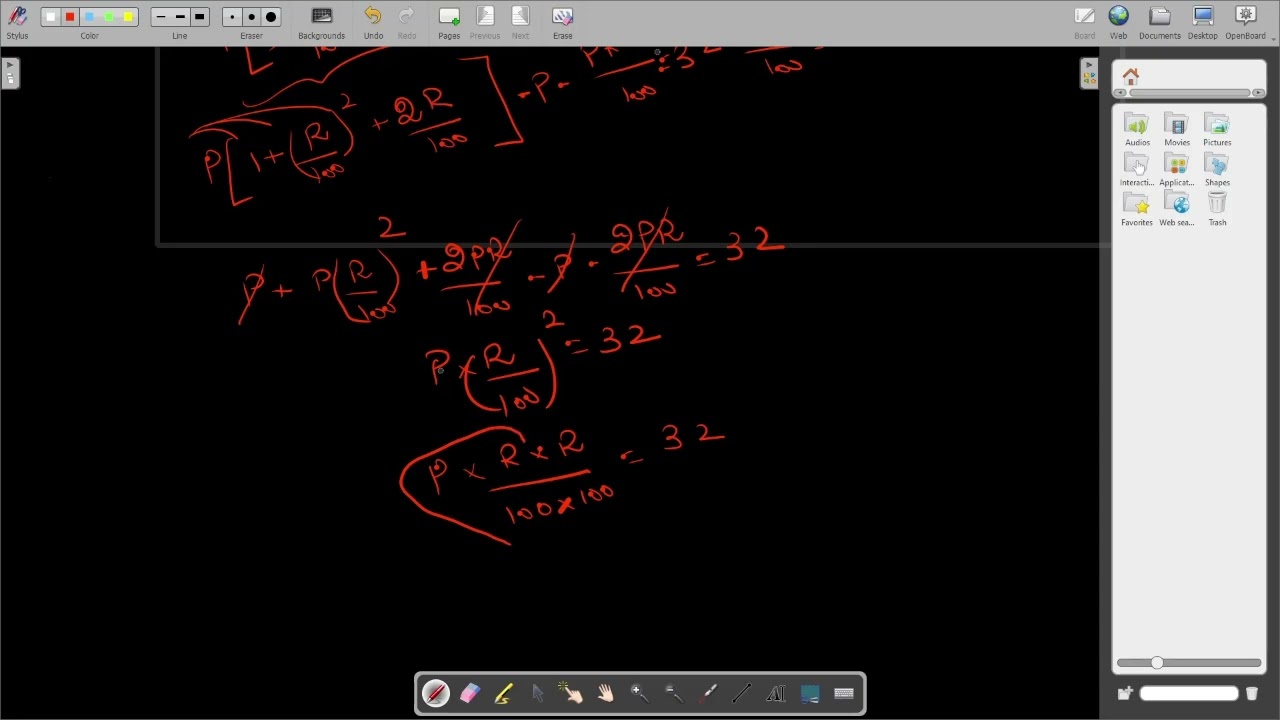
Task: Open the Favorites library folder
Action: click(1137, 210)
